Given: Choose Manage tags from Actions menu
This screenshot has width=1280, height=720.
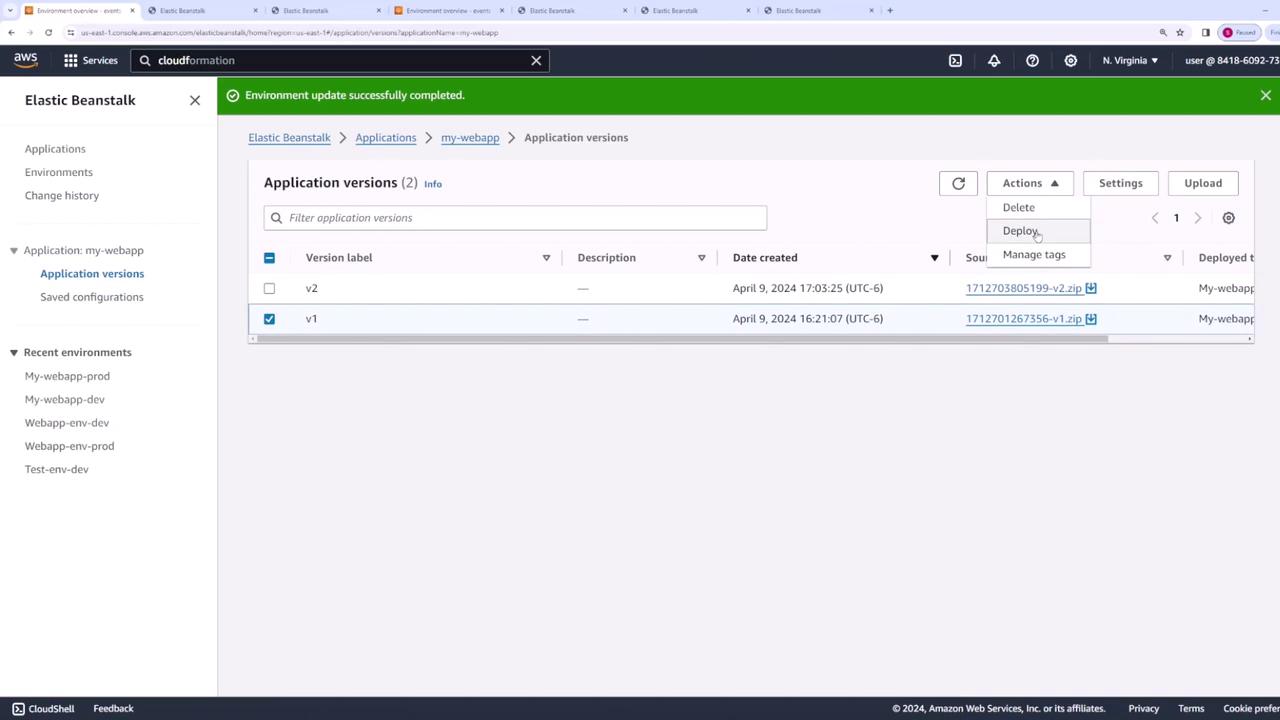Looking at the screenshot, I should coord(1038,254).
